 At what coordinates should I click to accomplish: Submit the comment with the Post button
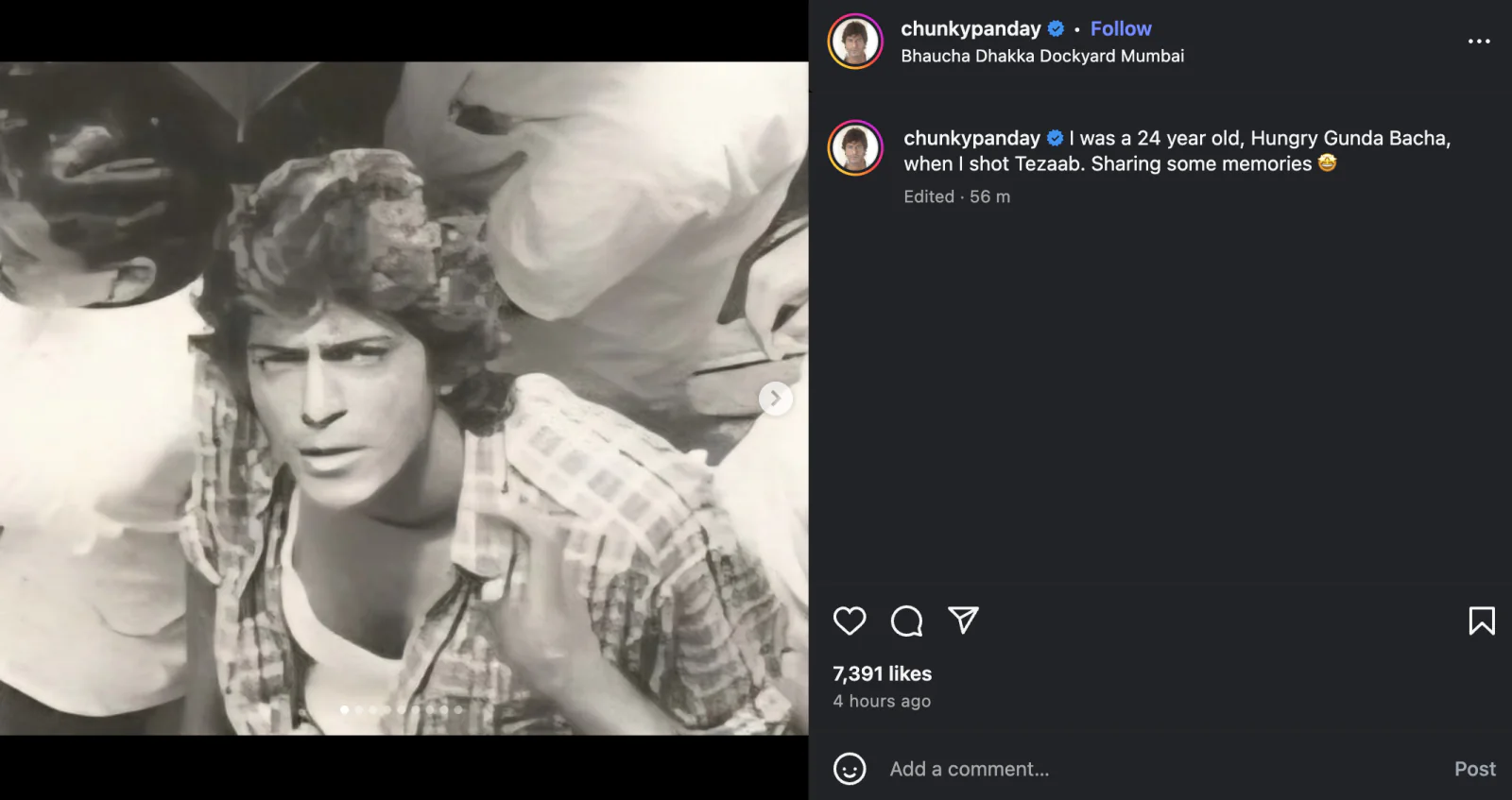click(x=1474, y=769)
